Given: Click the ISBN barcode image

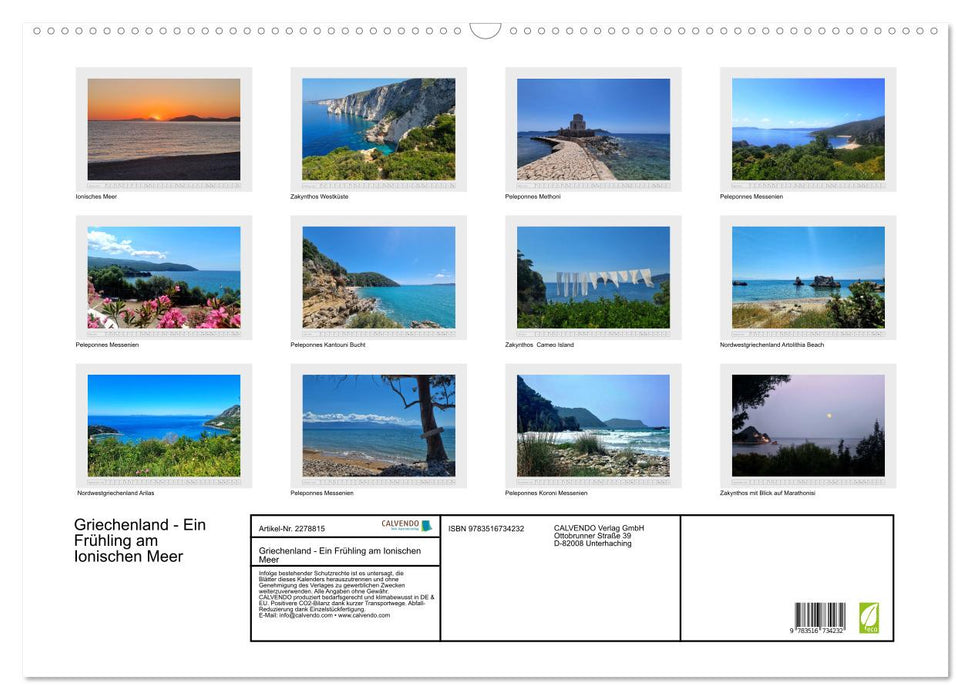Looking at the screenshot, I should coord(820,619).
